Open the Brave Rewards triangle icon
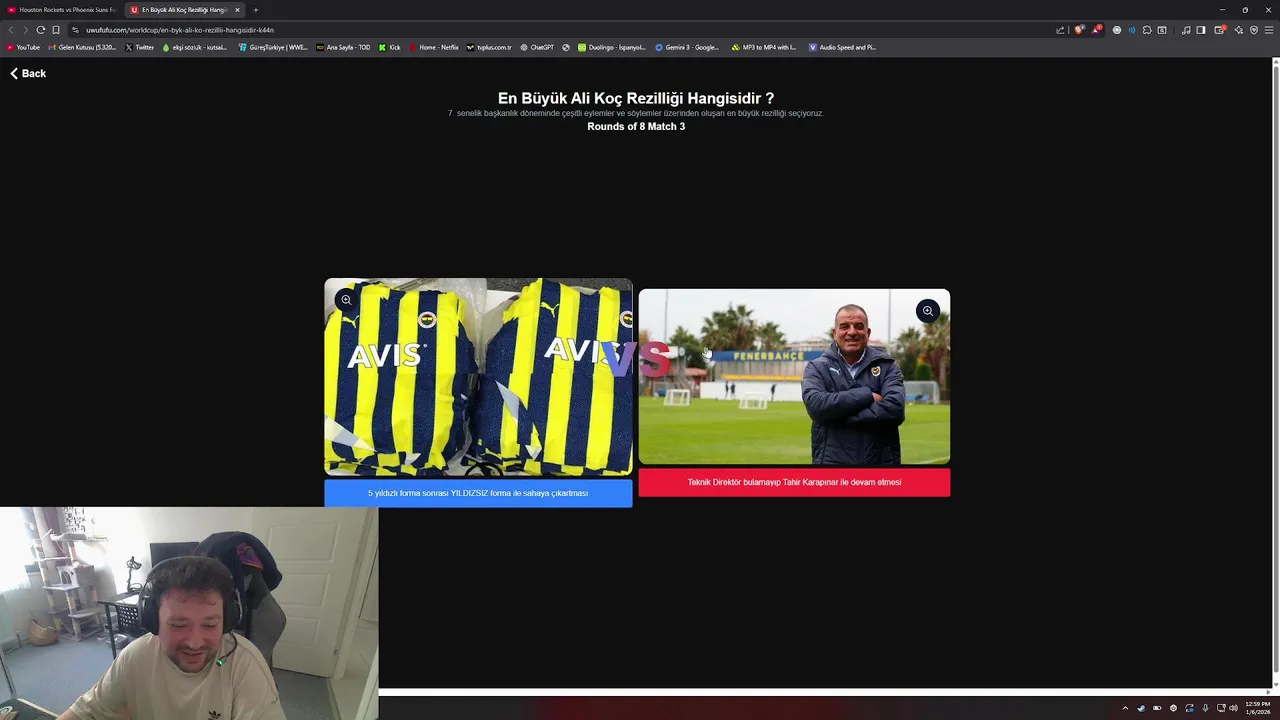Screen dimensions: 1280x720 1096,30
